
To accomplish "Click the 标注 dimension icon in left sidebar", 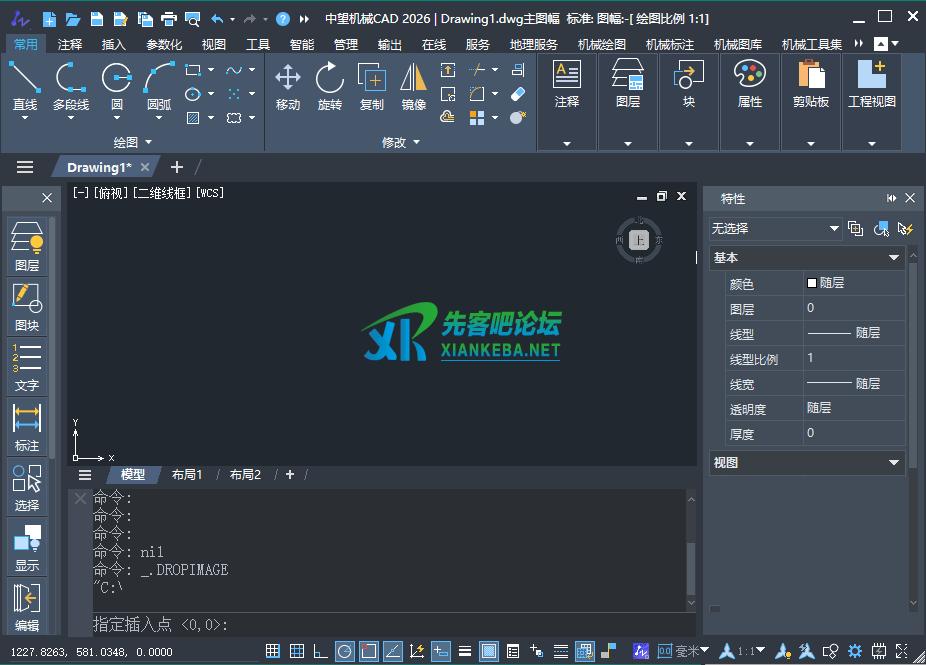I will click(x=27, y=426).
